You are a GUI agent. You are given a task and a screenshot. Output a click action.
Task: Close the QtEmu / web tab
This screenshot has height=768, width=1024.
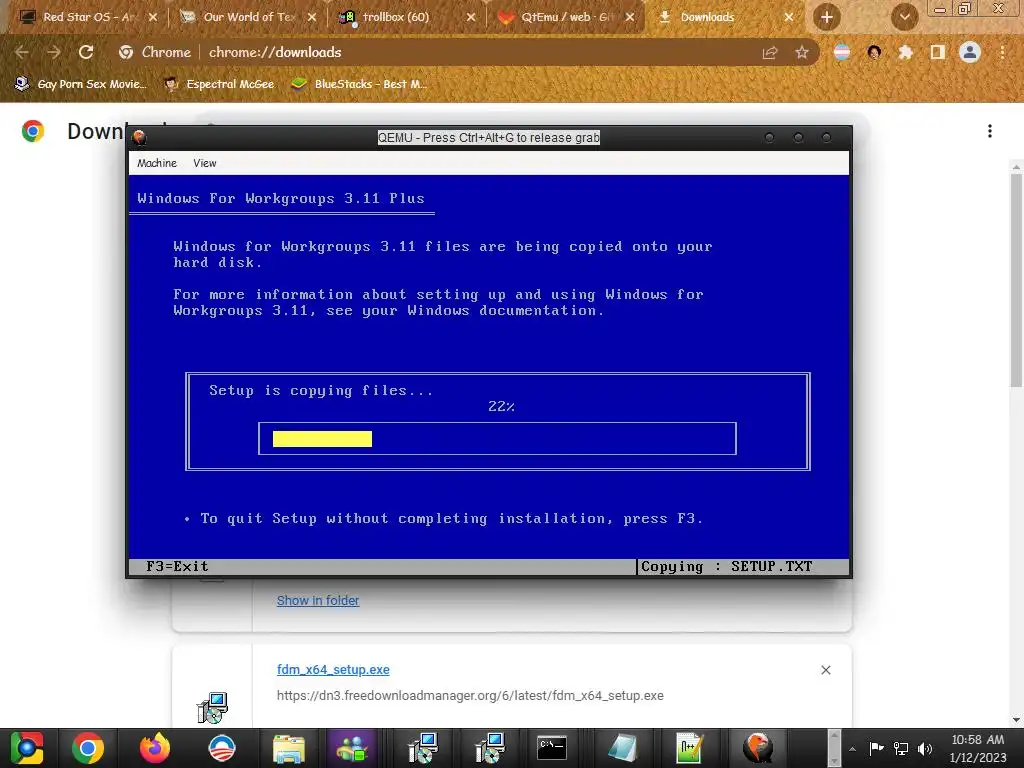point(630,17)
